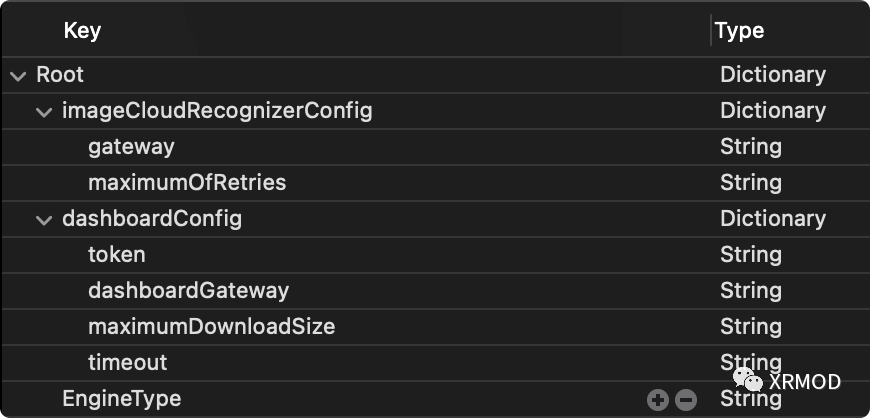The image size is (870, 418).
Task: Click the column divider beside Type header
Action: (x=711, y=31)
